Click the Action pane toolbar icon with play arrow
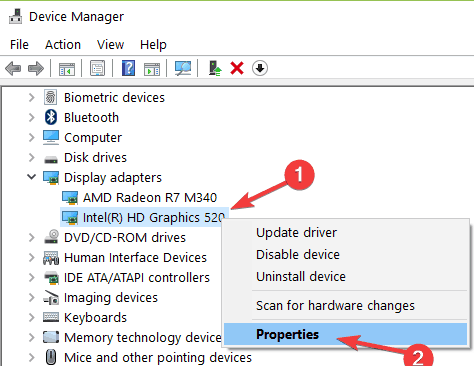474x366 pixels. click(x=152, y=69)
